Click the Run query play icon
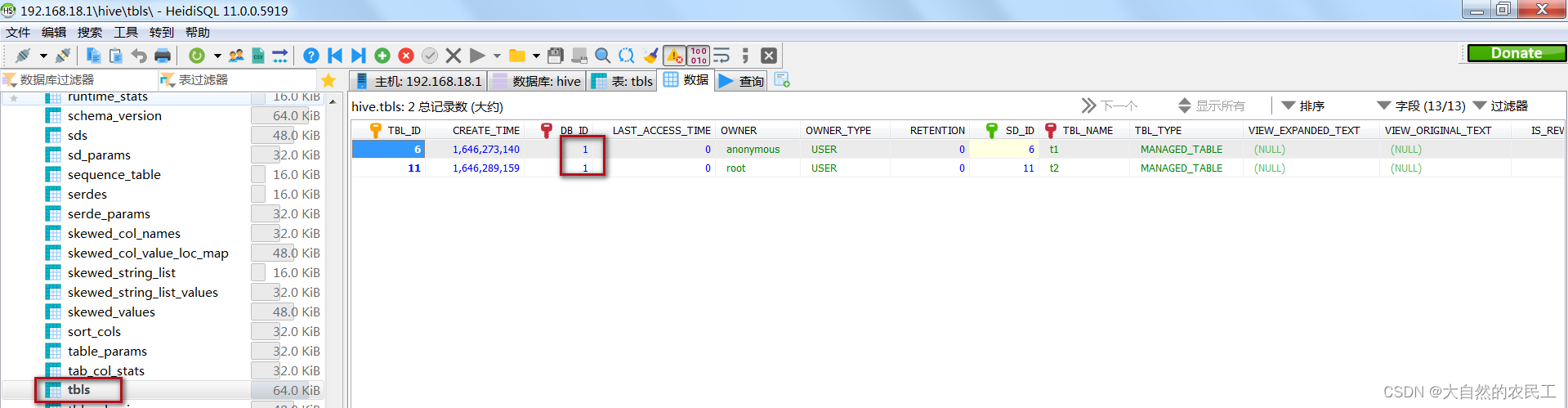The width and height of the screenshot is (1568, 408). 477,56
